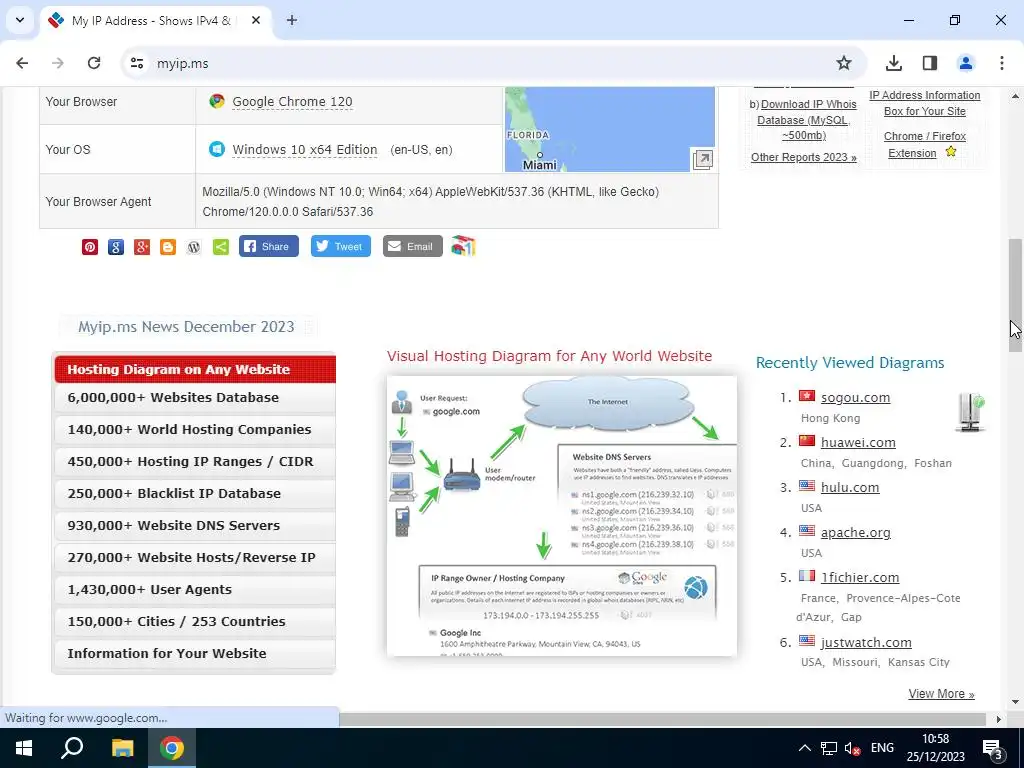Click the visual hosting diagram image
The height and width of the screenshot is (768, 1024).
point(562,516)
